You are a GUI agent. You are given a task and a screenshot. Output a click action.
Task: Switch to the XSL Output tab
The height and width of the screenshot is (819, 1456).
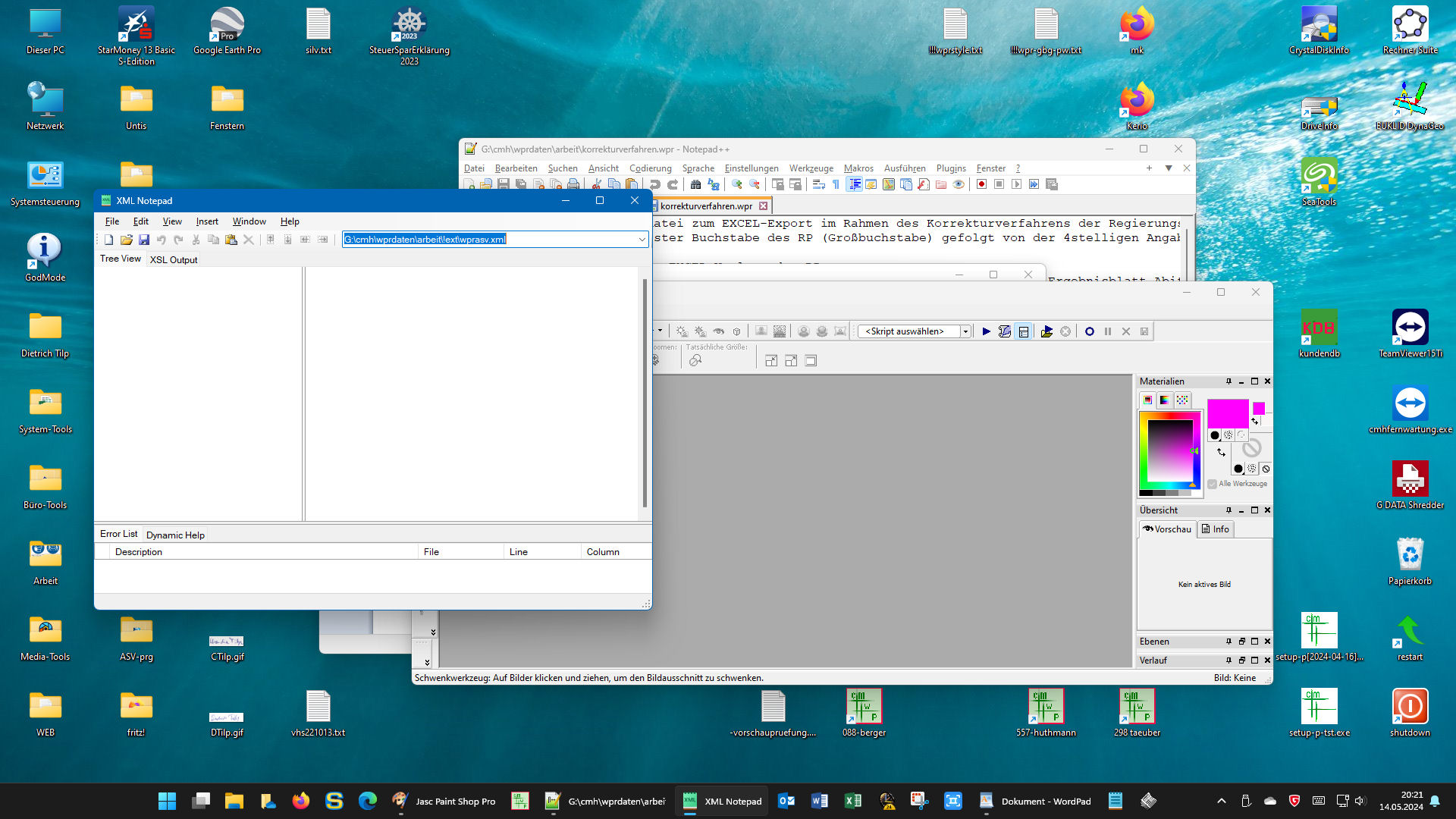[174, 259]
